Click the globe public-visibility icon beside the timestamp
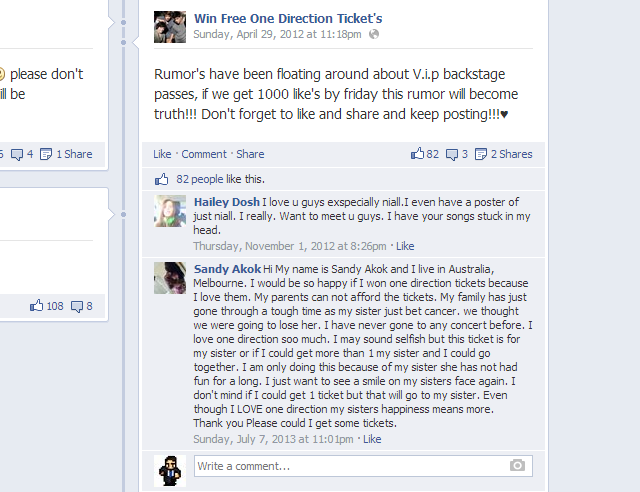This screenshot has height=492, width=640. tap(374, 34)
